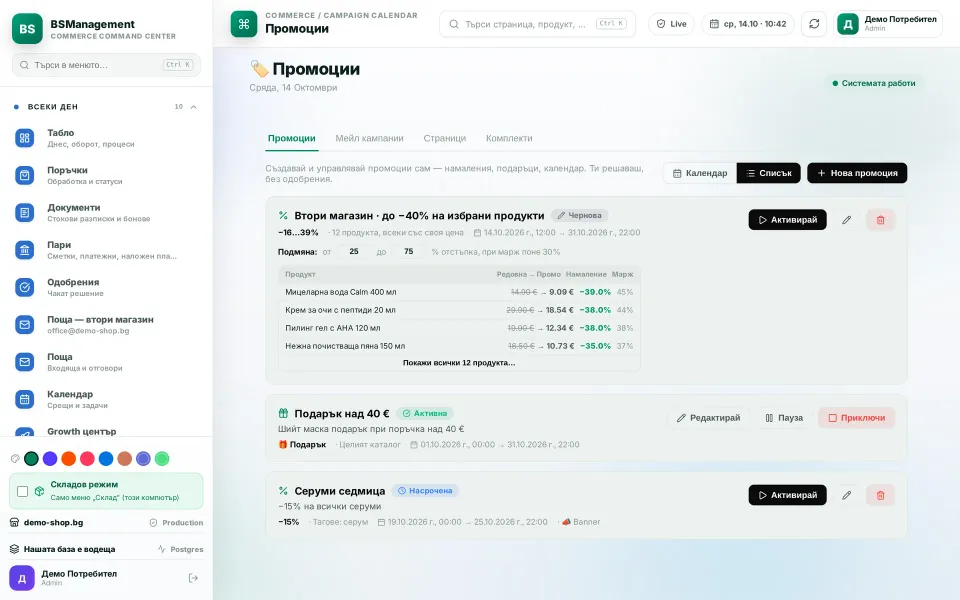Click Пилинг гел с AHA 120 мл row

[x=459, y=328]
